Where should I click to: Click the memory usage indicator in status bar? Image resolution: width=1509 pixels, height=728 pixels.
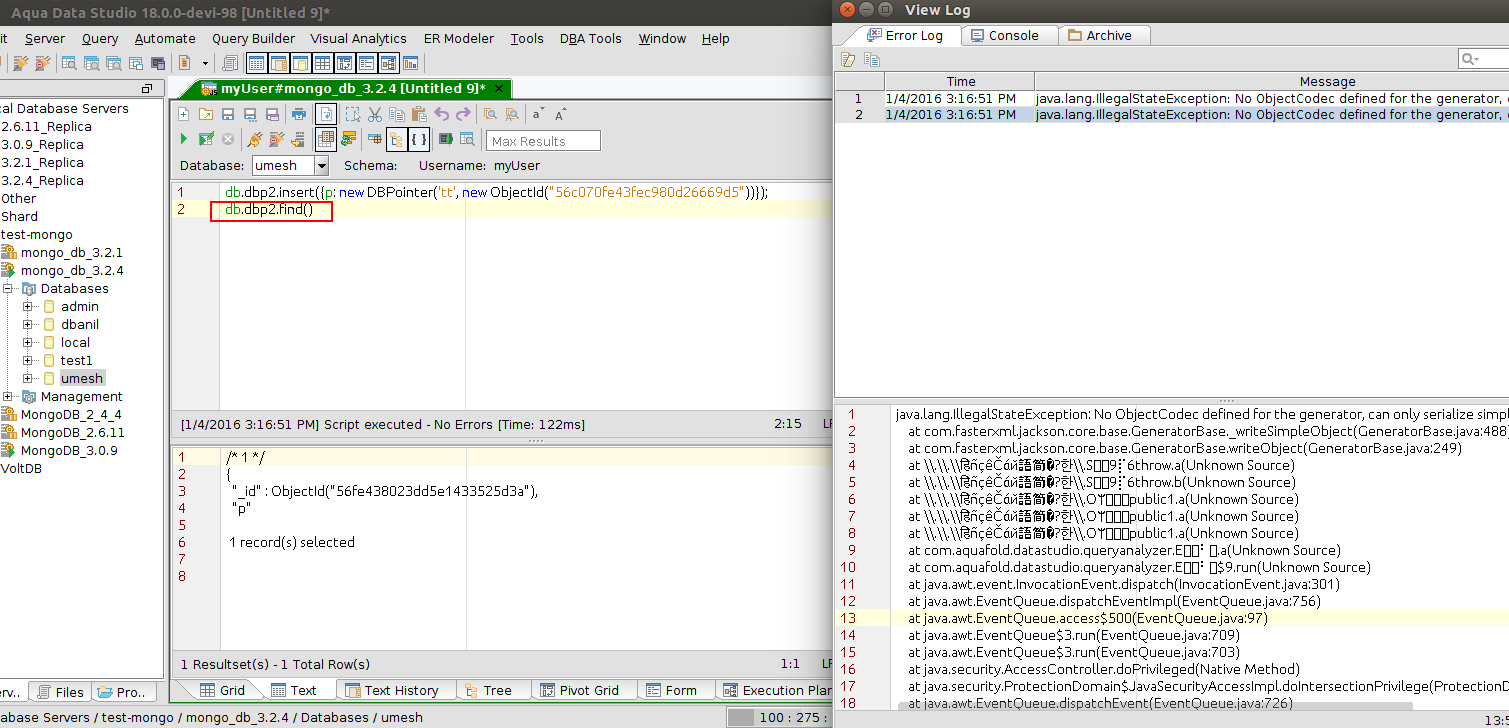[778, 717]
